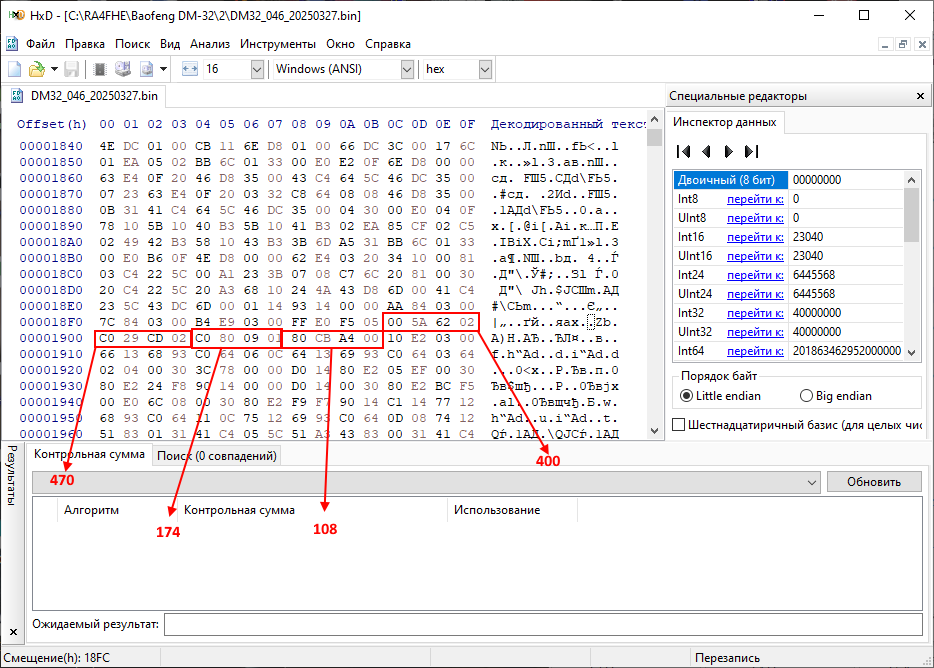
Task: Follow the Int8 перейти к link
Action: coord(755,199)
